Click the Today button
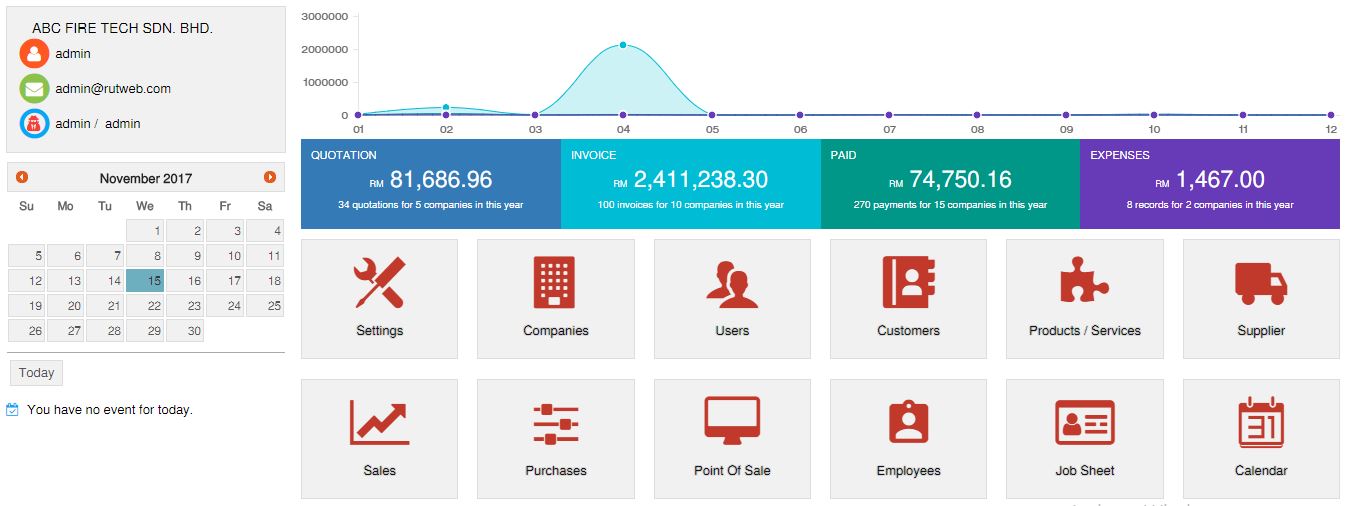 pyautogui.click(x=36, y=373)
